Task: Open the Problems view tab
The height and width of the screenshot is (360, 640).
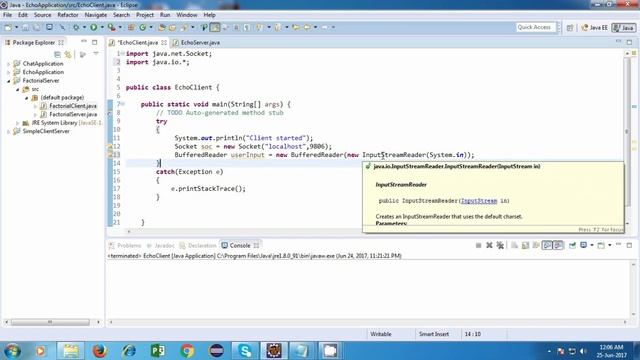Action: [125, 245]
